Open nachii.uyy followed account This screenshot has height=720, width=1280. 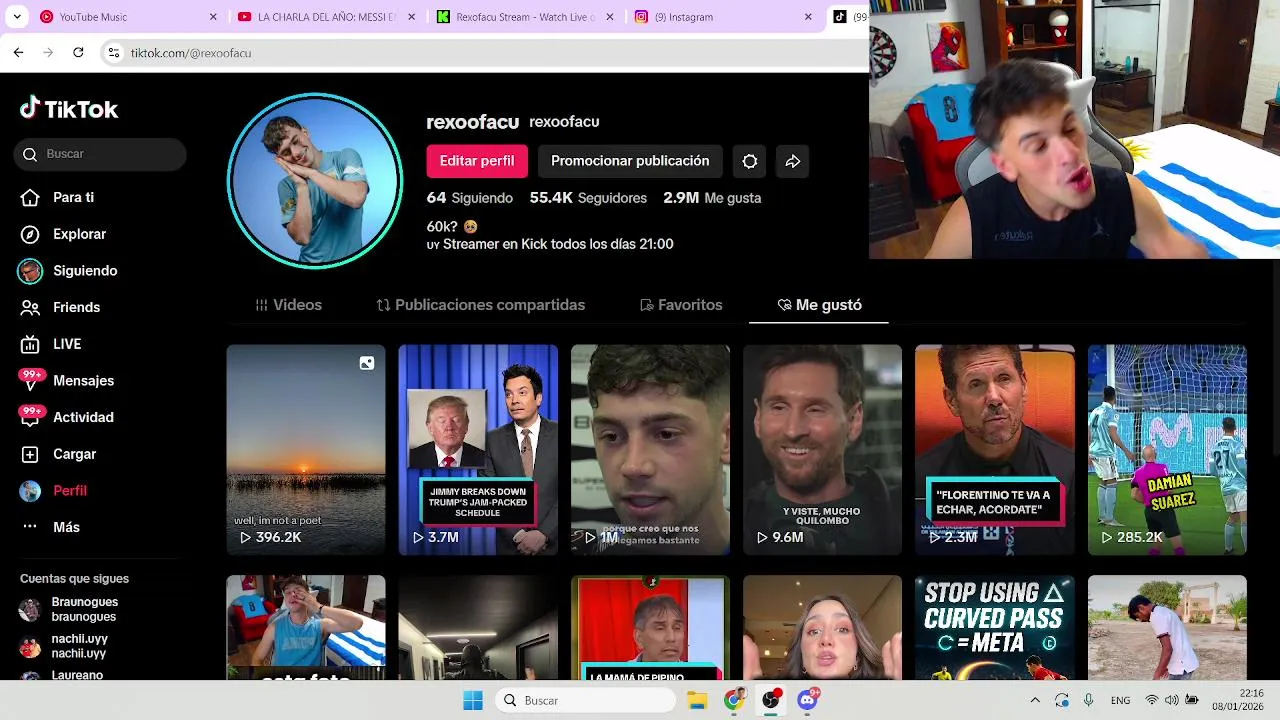coord(64,646)
